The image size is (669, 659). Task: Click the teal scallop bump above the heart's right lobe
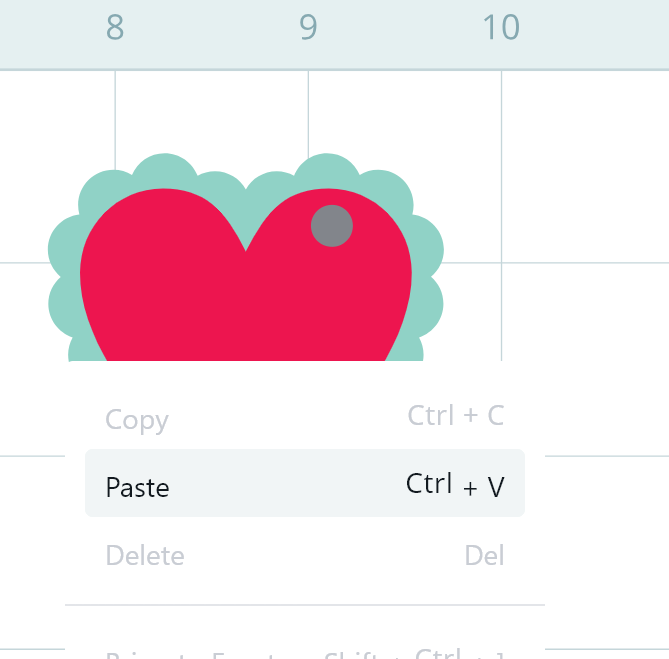(x=326, y=170)
